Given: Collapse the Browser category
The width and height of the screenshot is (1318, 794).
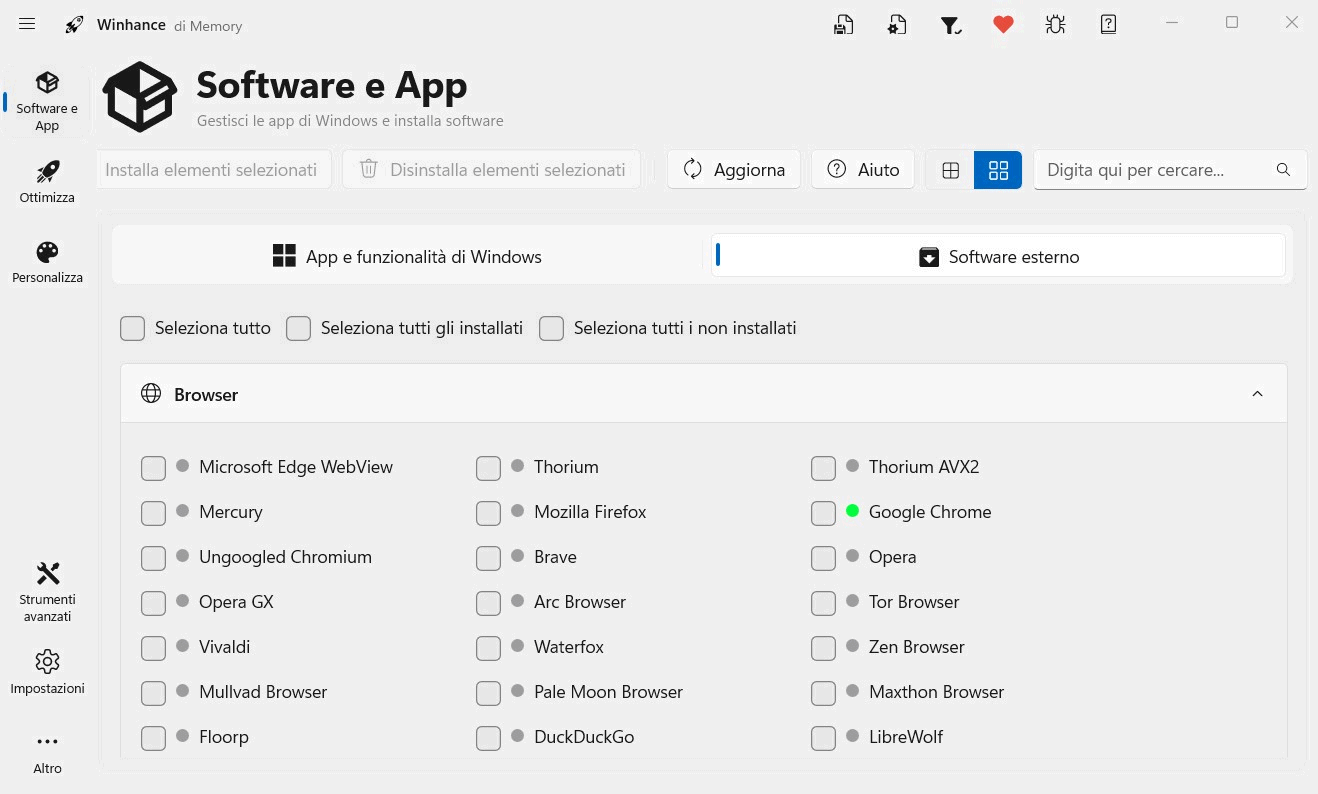Looking at the screenshot, I should (x=1257, y=393).
